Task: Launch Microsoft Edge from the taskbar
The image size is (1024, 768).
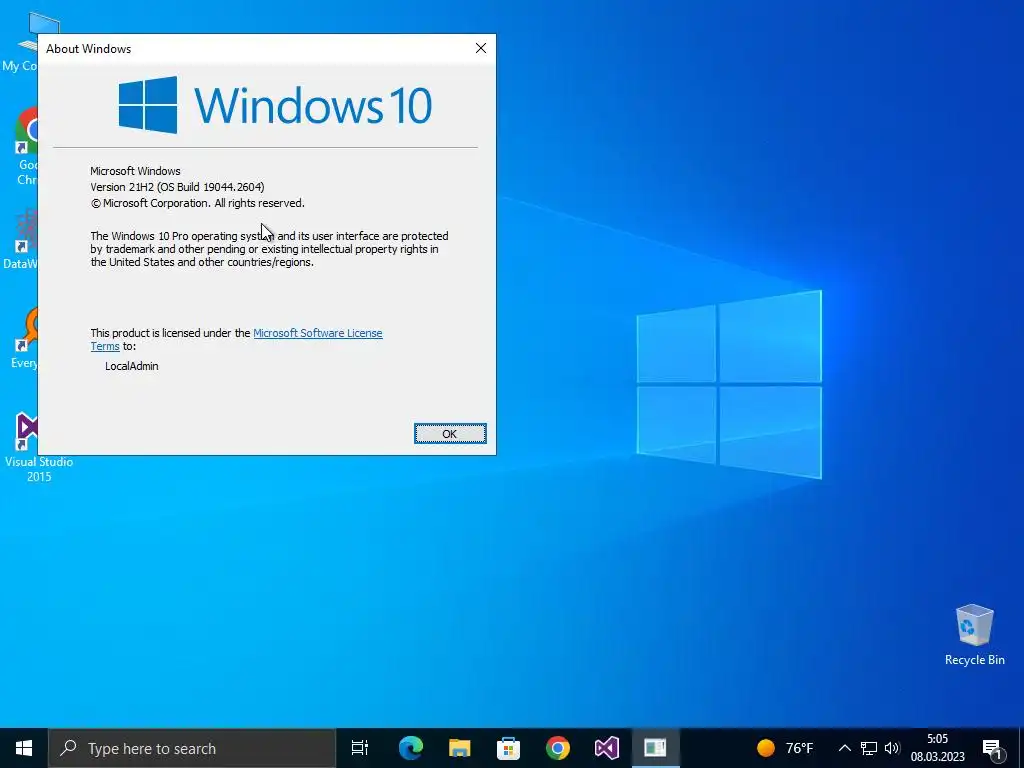Action: point(411,748)
